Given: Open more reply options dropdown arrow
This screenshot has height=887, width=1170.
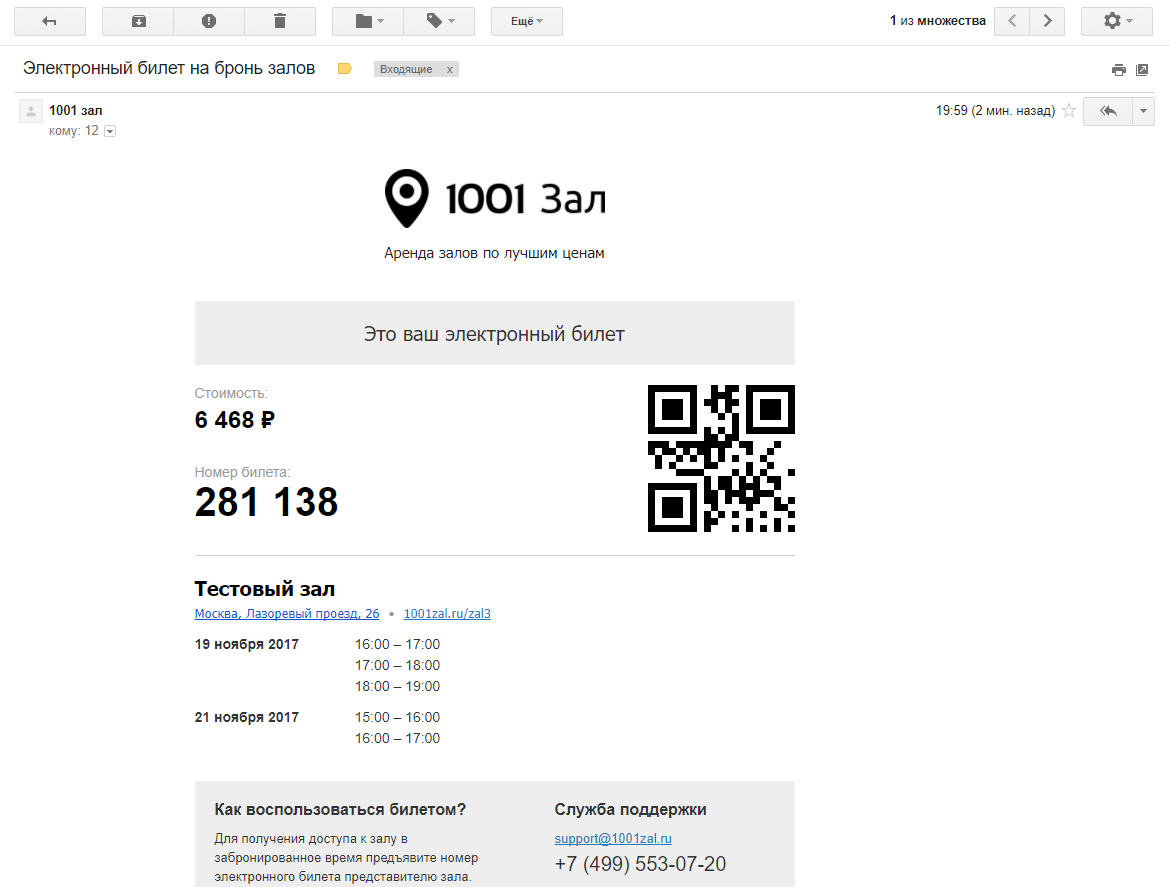Looking at the screenshot, I should point(1143,111).
